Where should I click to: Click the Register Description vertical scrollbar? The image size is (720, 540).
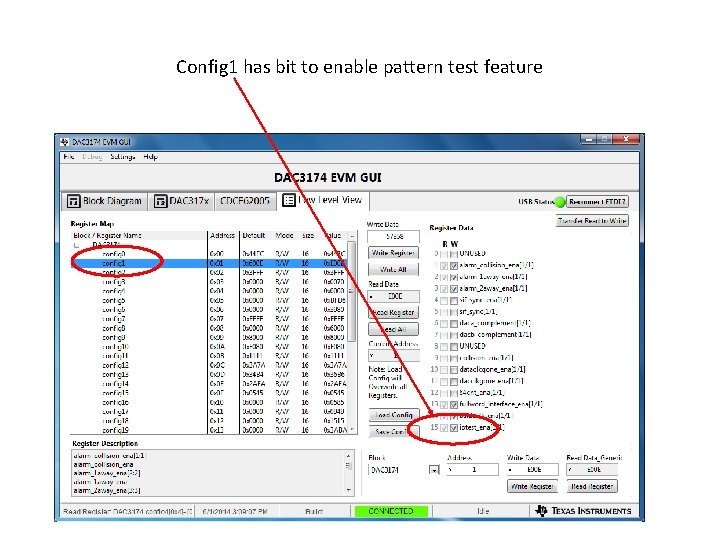point(348,473)
